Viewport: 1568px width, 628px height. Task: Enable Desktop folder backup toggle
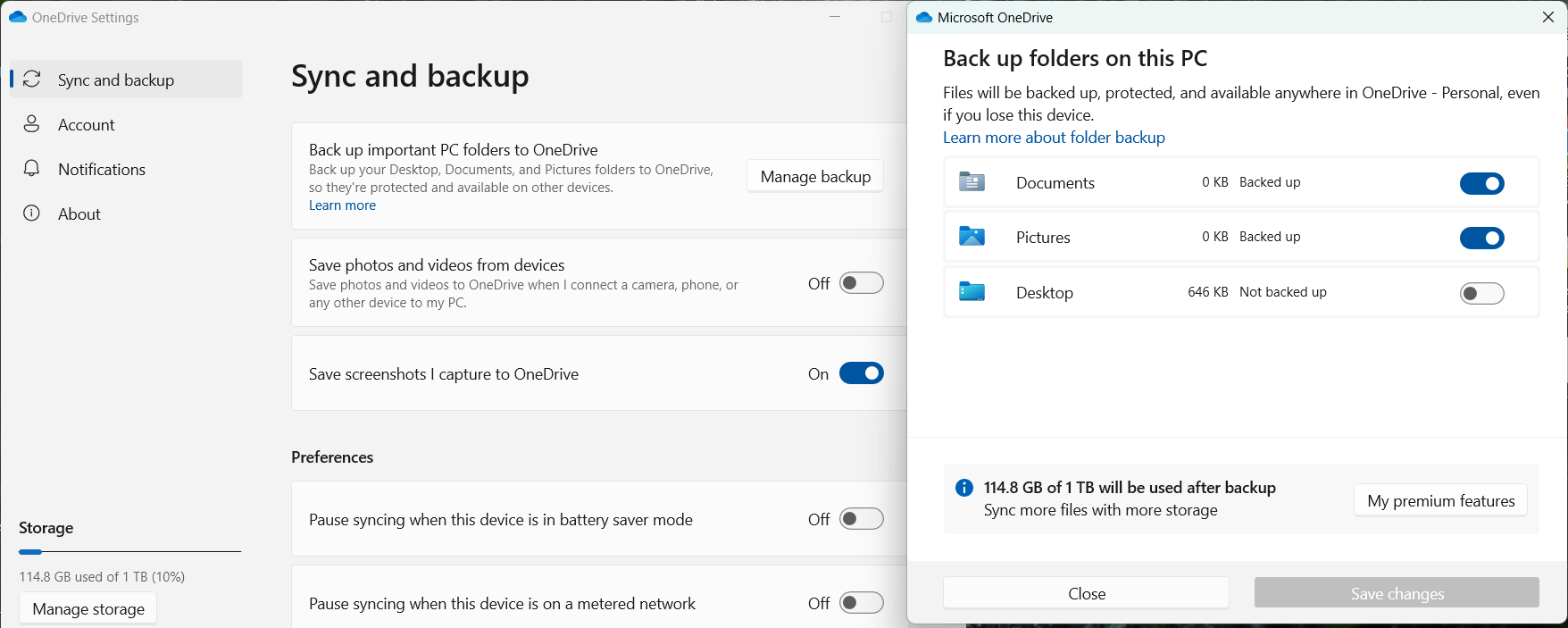tap(1481, 293)
